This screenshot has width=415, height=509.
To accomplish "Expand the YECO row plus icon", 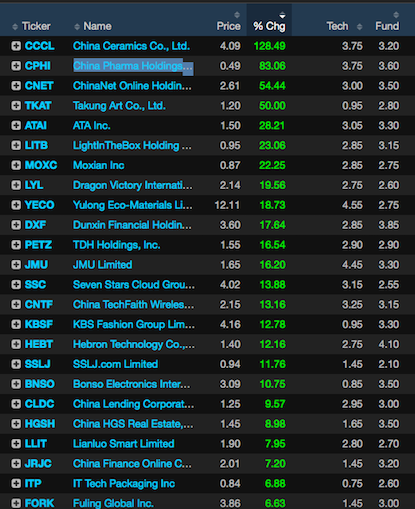I will tap(16, 205).
